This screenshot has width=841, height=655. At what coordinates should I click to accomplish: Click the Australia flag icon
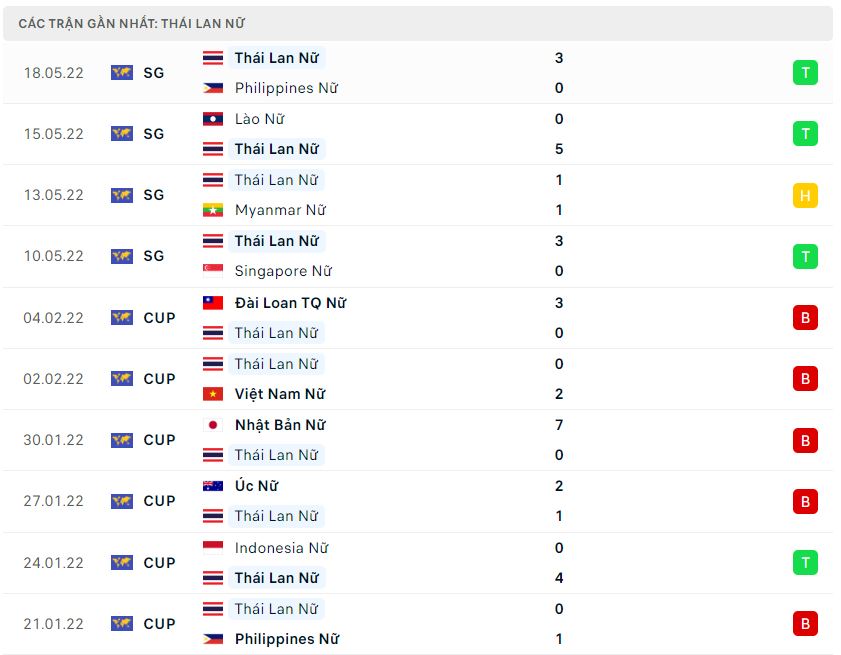pos(213,486)
